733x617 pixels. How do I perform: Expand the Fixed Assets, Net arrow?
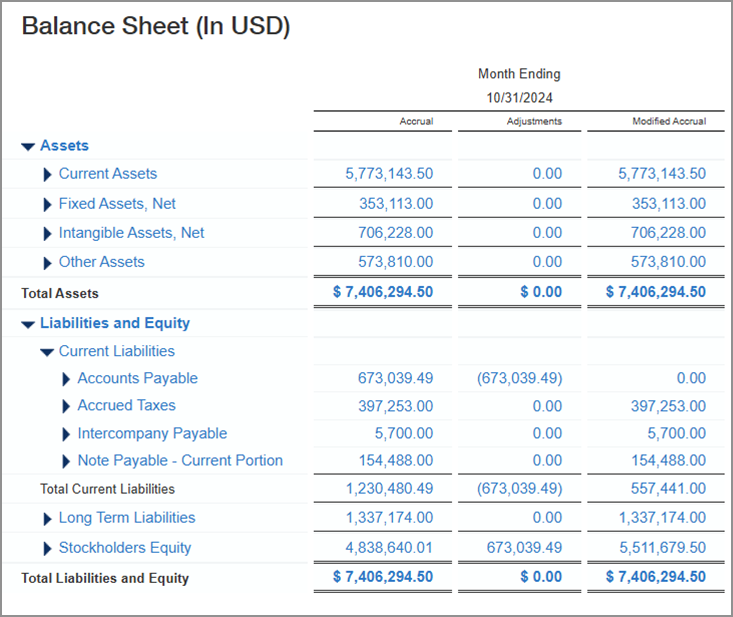click(x=47, y=204)
